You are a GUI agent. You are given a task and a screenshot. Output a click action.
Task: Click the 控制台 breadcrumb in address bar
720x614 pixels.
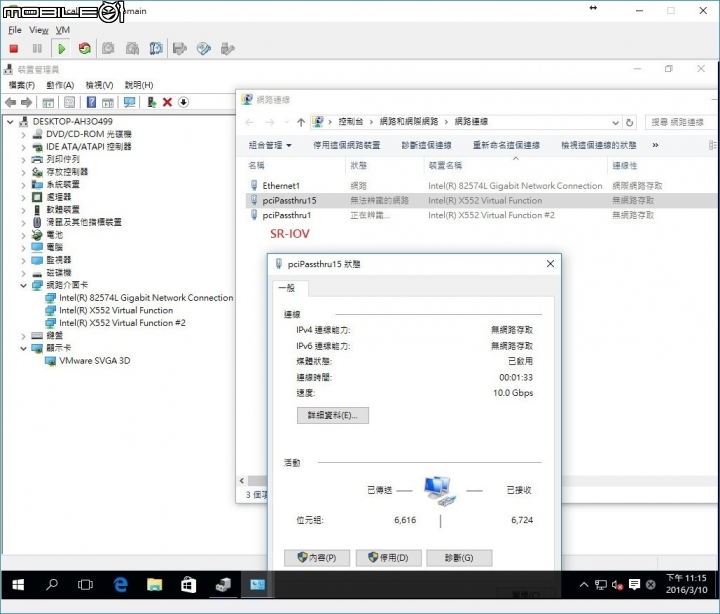point(351,122)
